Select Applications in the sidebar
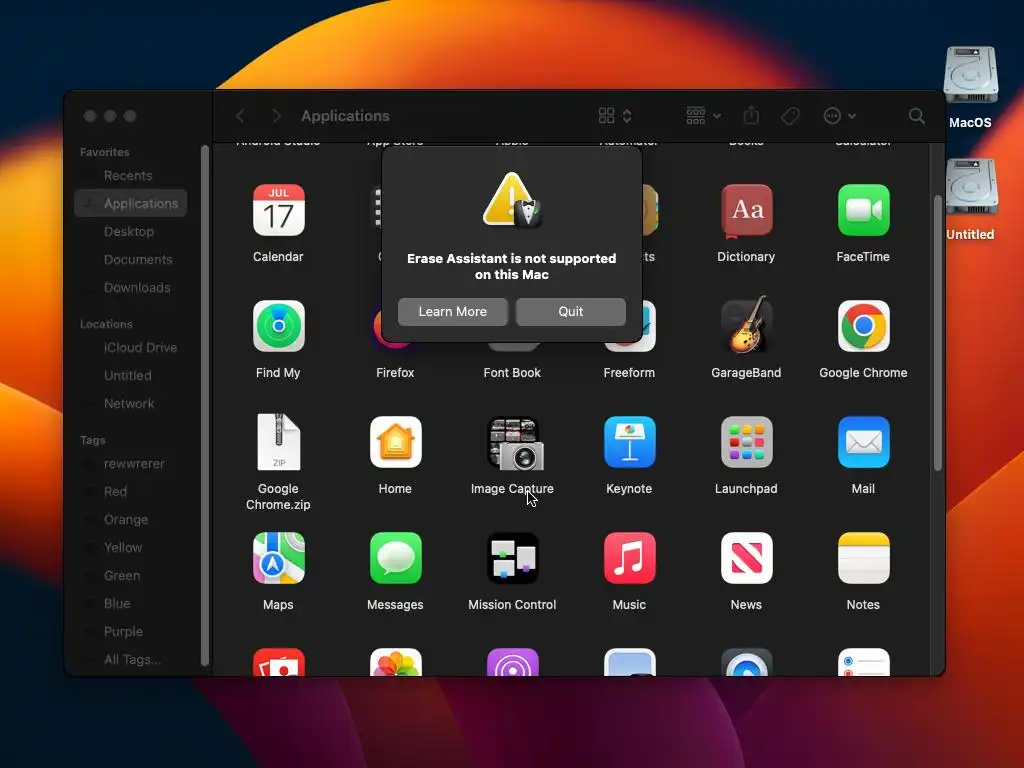 coord(131,203)
